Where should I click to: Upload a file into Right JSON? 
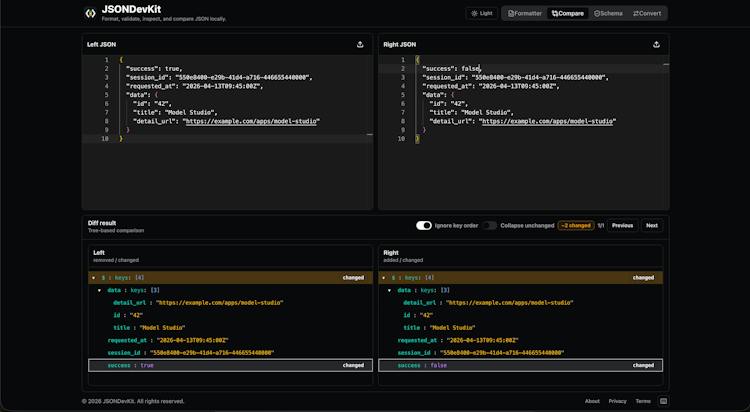(x=656, y=45)
